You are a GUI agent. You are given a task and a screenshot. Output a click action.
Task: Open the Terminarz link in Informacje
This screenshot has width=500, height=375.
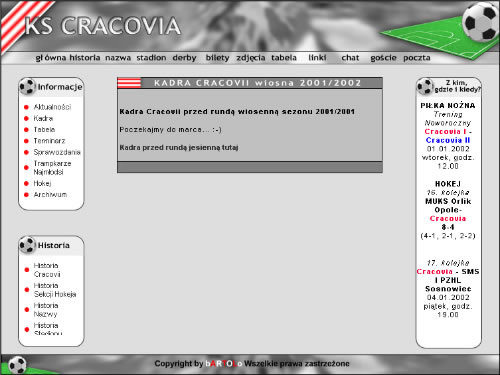point(49,141)
